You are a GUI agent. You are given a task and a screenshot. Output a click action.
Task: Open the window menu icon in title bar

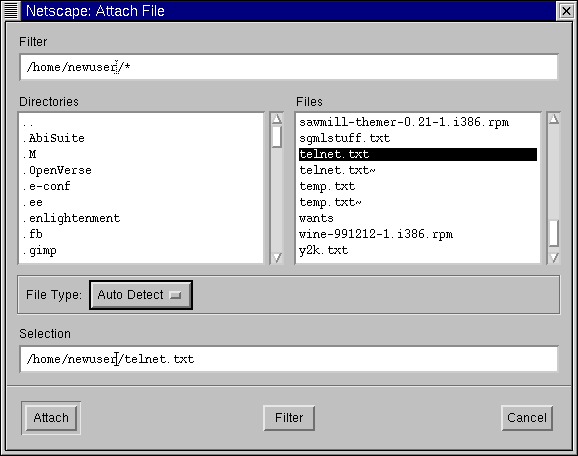coord(11,10)
